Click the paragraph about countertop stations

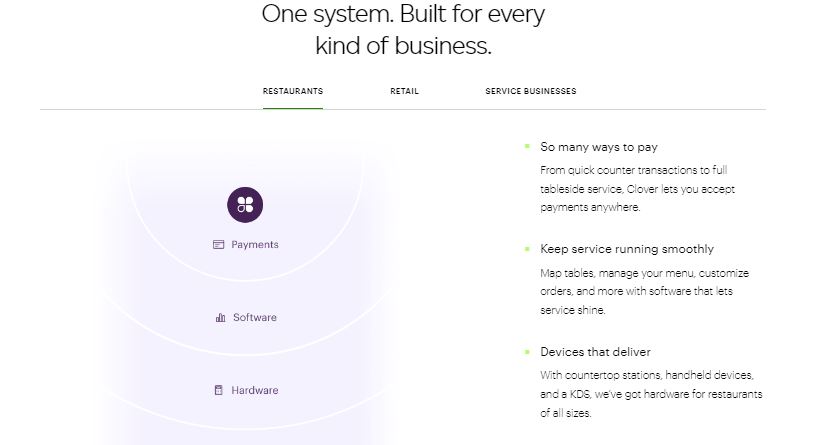click(x=651, y=394)
